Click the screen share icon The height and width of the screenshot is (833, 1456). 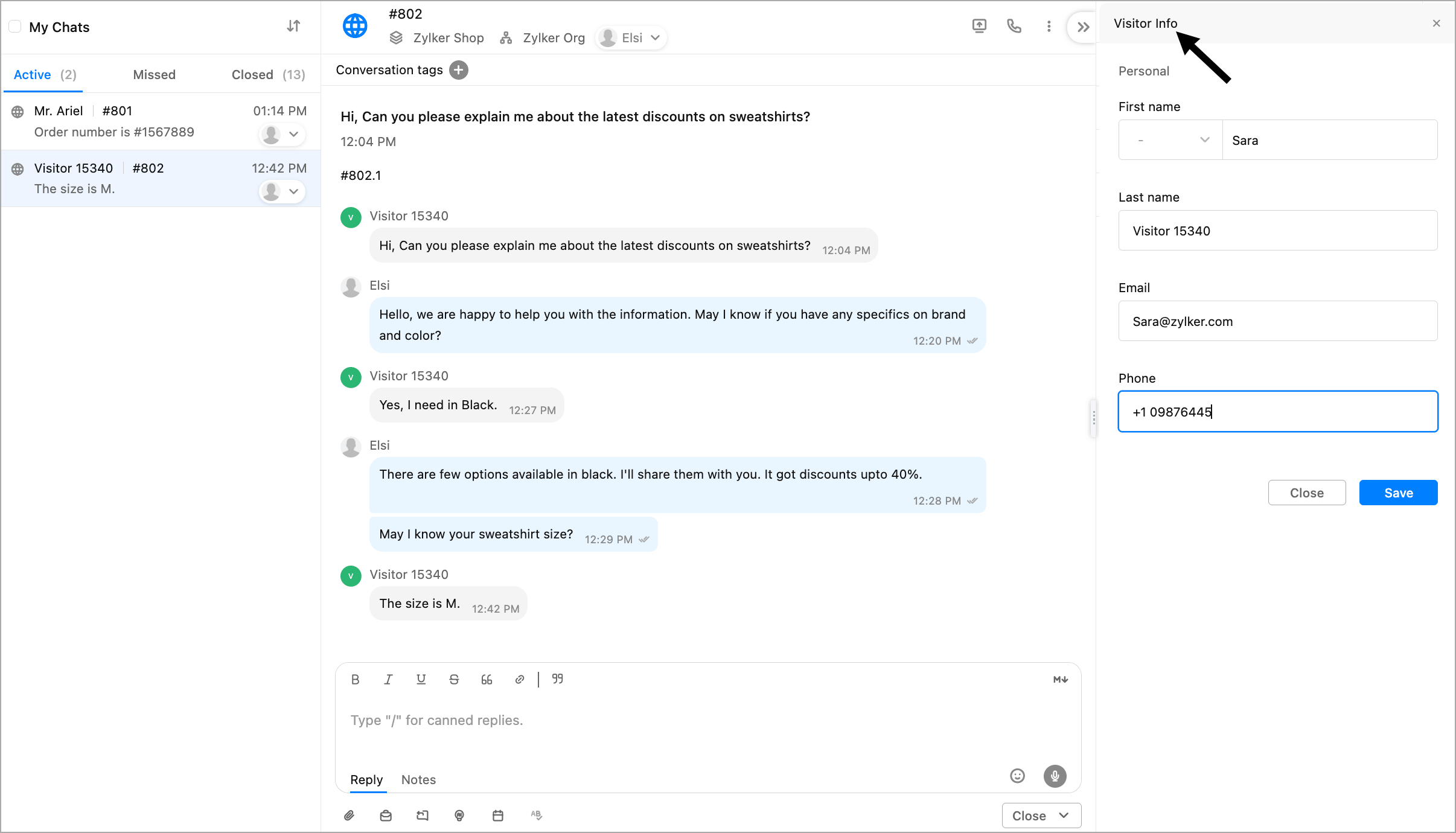point(979,26)
